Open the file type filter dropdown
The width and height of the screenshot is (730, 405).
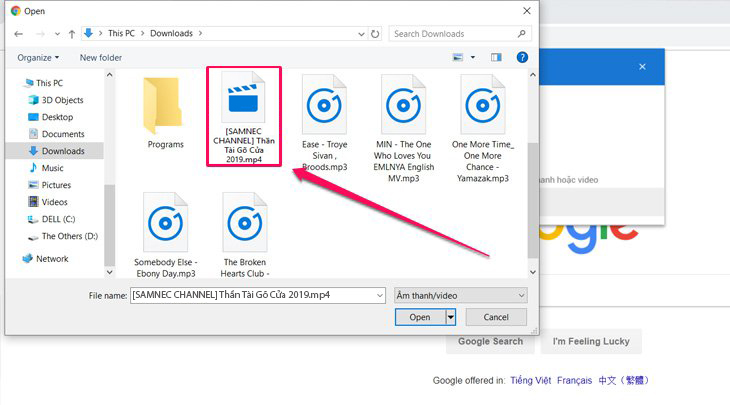[x=460, y=295]
